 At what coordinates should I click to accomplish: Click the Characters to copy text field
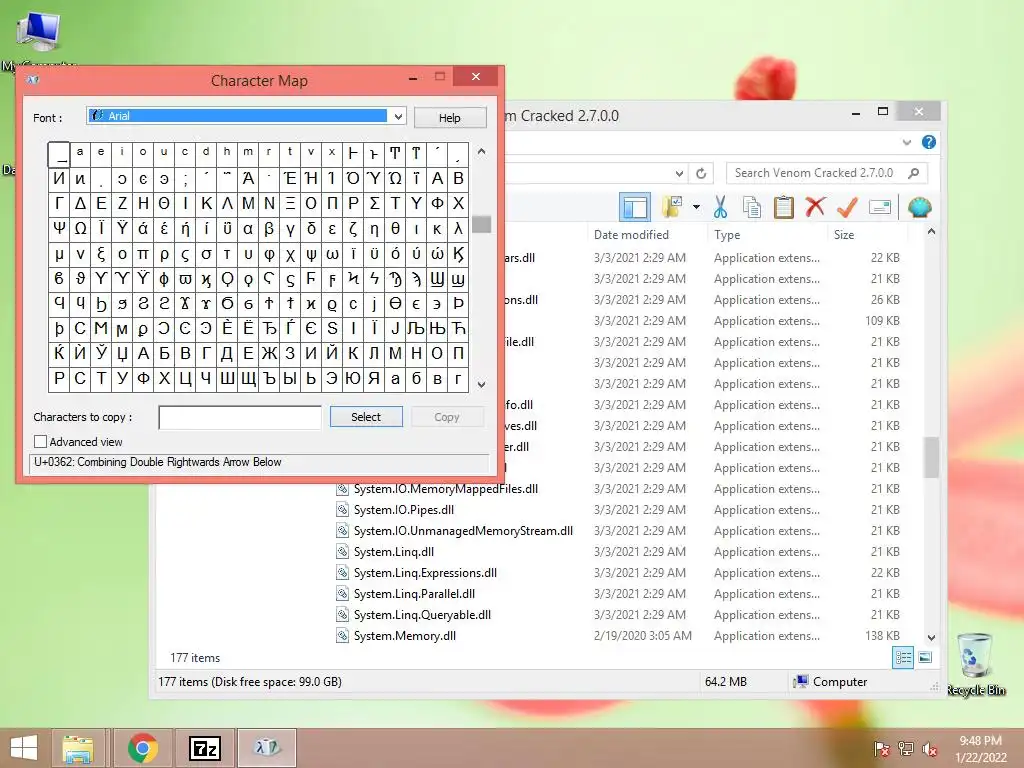[240, 417]
